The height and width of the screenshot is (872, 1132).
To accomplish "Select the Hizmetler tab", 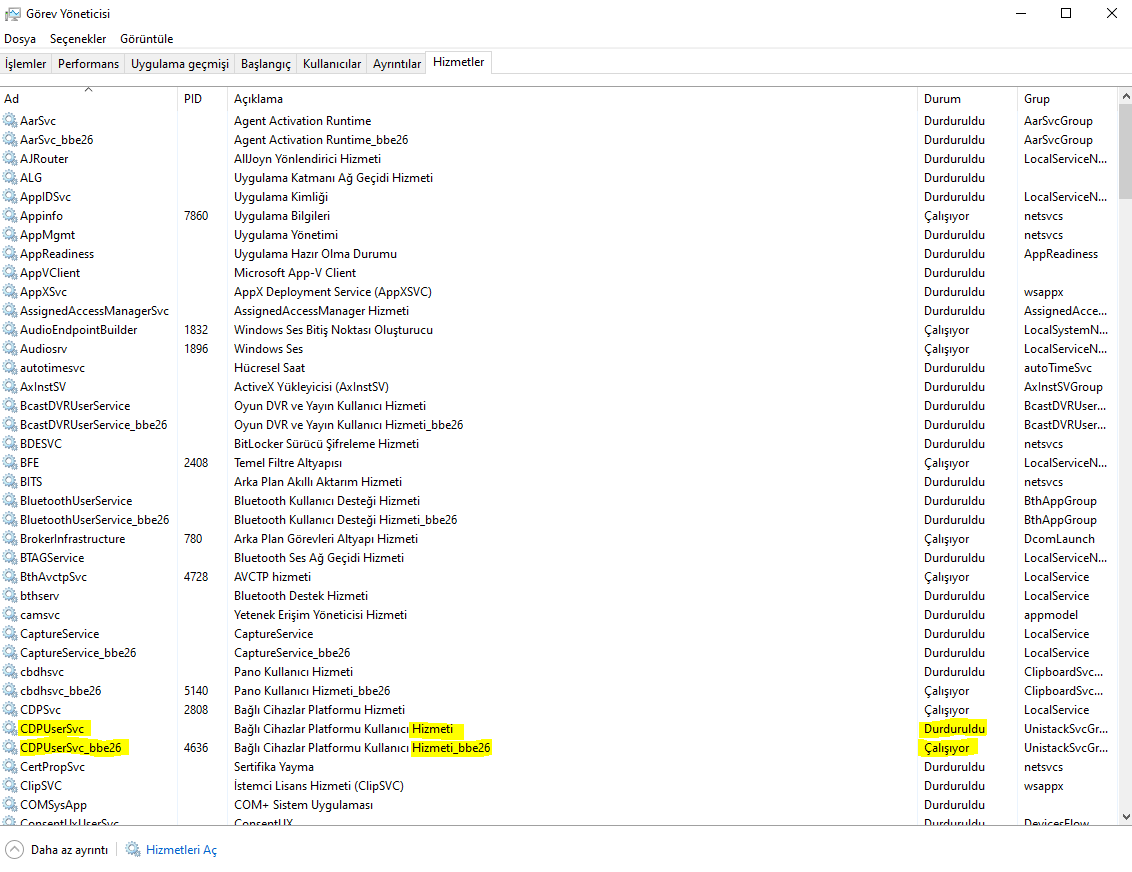I will (x=458, y=62).
